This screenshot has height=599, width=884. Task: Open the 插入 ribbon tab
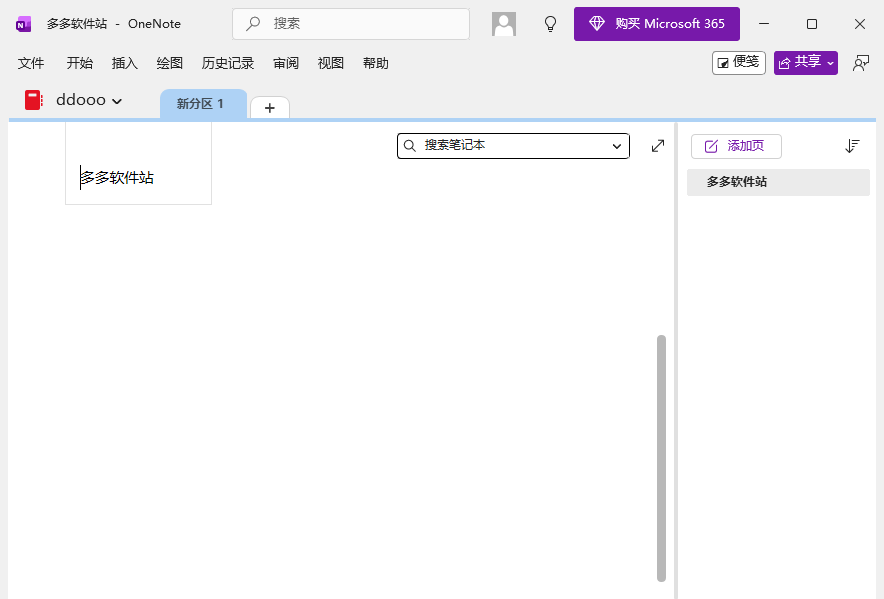click(125, 63)
